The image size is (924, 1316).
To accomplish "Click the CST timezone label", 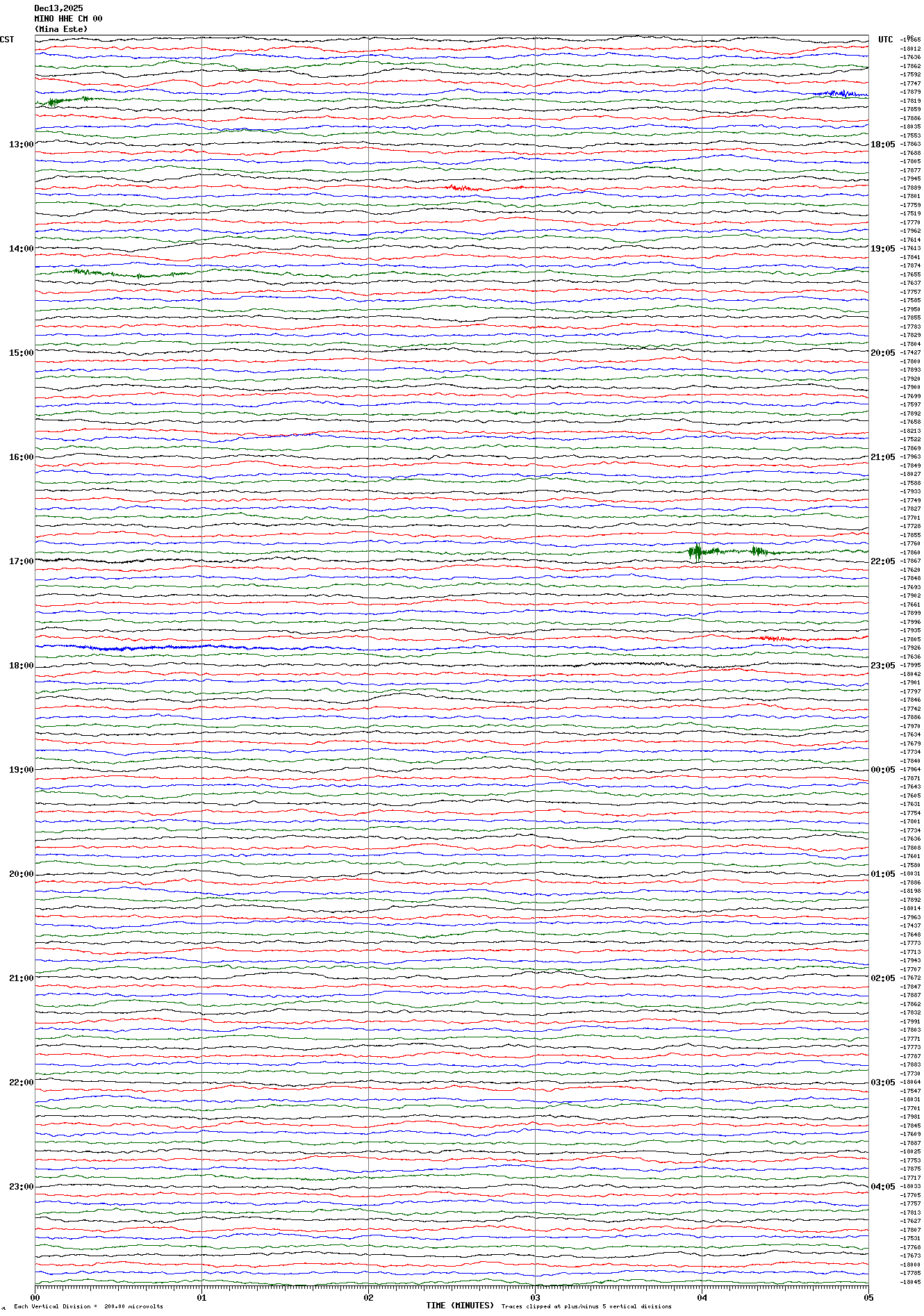I will 7,40.
